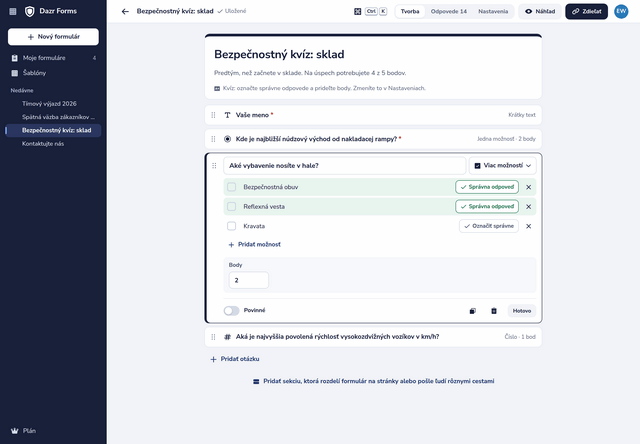
Task: Click the Body points input field
Action: coord(249,280)
